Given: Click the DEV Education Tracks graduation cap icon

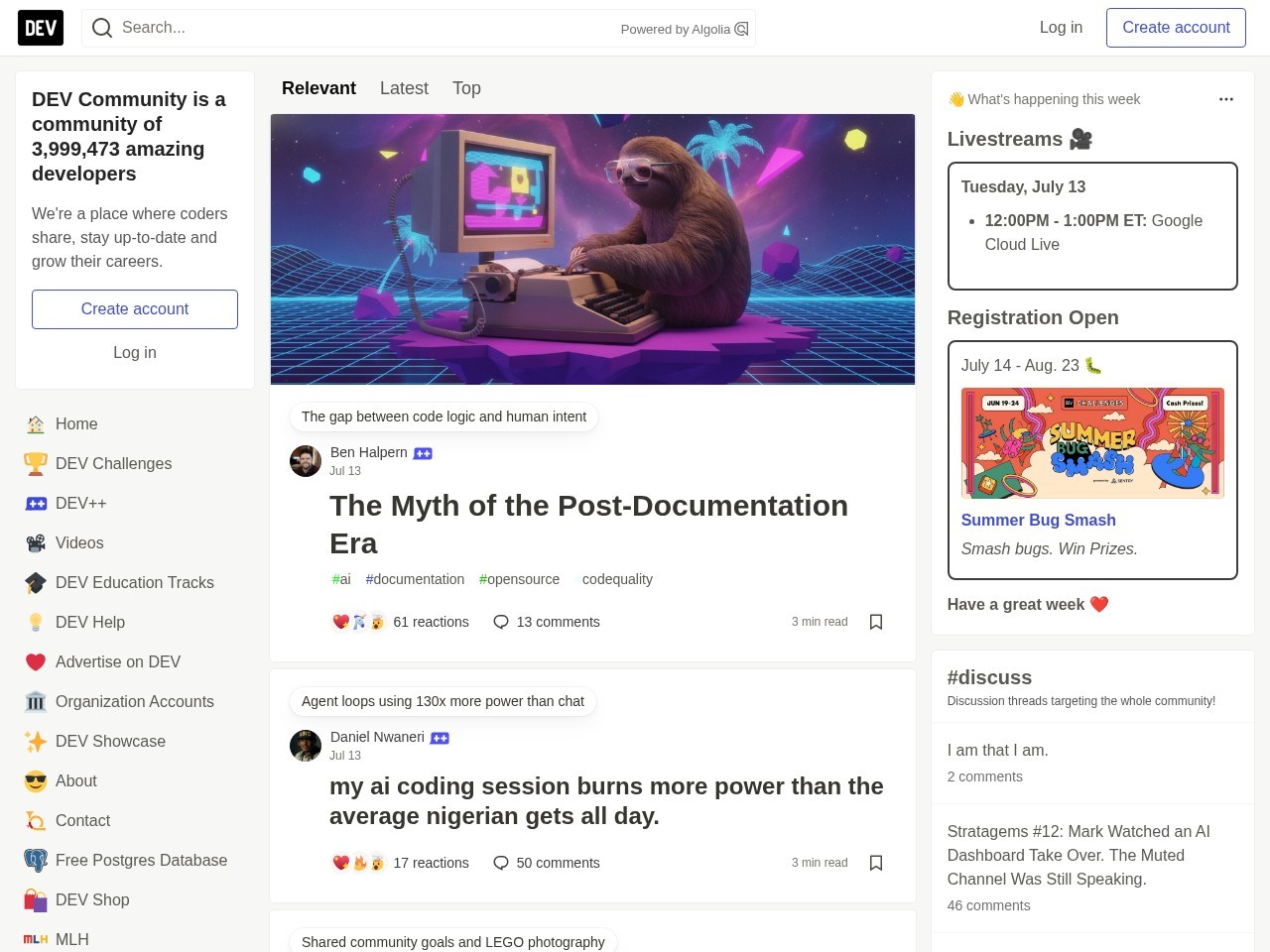Looking at the screenshot, I should (x=36, y=583).
